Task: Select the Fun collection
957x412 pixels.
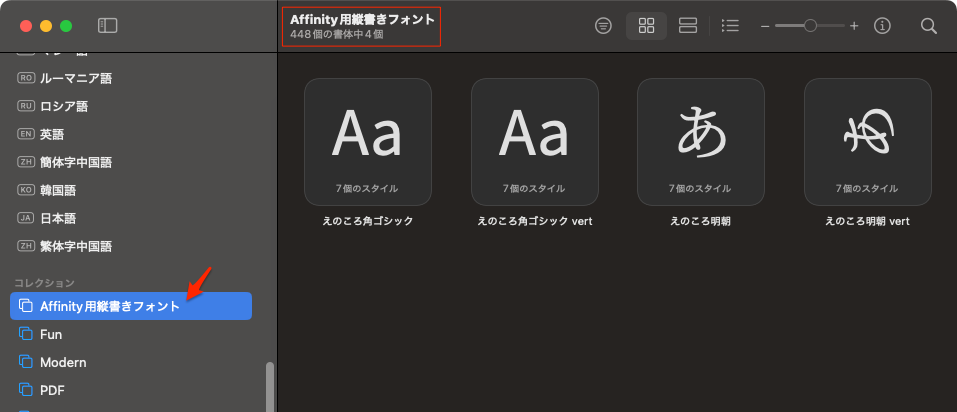Action: (x=51, y=334)
